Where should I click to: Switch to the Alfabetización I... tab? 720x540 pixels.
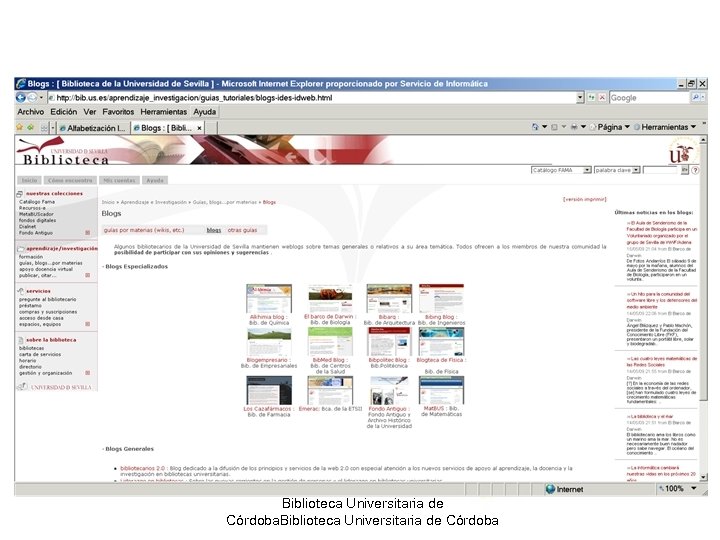[93, 128]
